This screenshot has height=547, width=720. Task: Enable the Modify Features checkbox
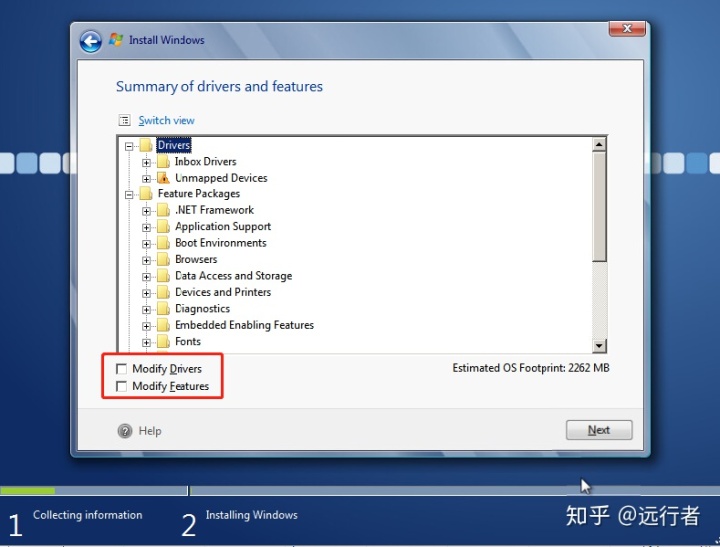(121, 386)
